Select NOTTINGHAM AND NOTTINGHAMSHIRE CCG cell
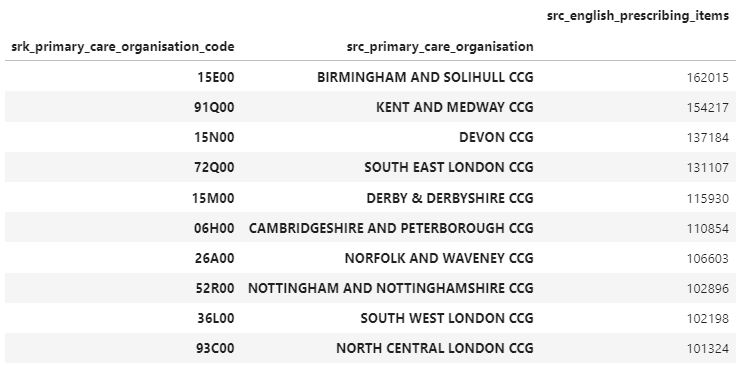The height and width of the screenshot is (370, 743). click(x=390, y=288)
